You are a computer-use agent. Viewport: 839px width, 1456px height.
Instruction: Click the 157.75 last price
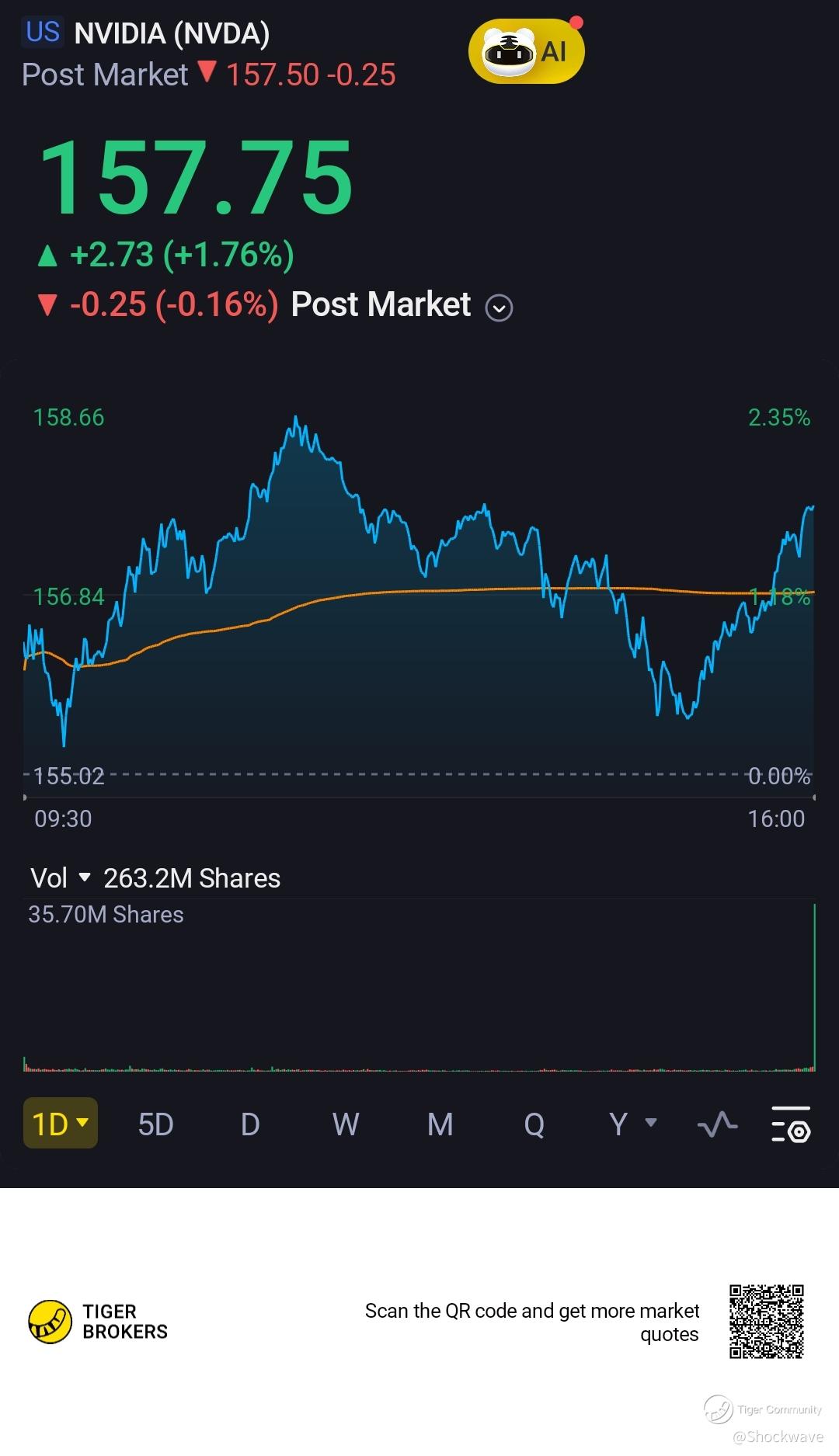coord(196,176)
